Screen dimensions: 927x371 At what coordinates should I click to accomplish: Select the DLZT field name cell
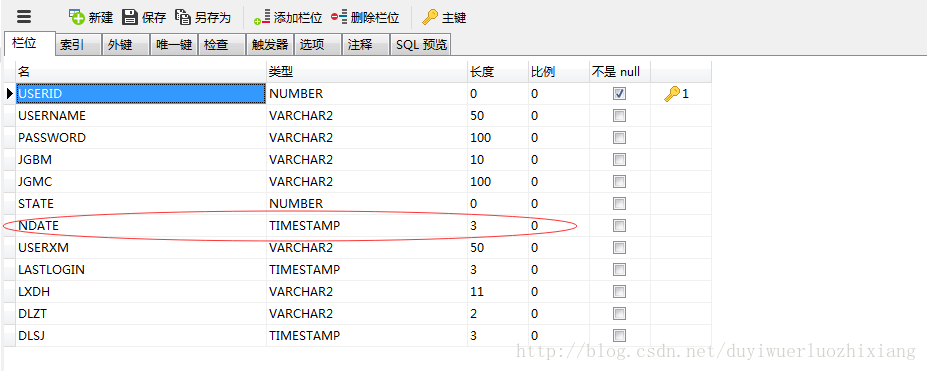[x=141, y=314]
